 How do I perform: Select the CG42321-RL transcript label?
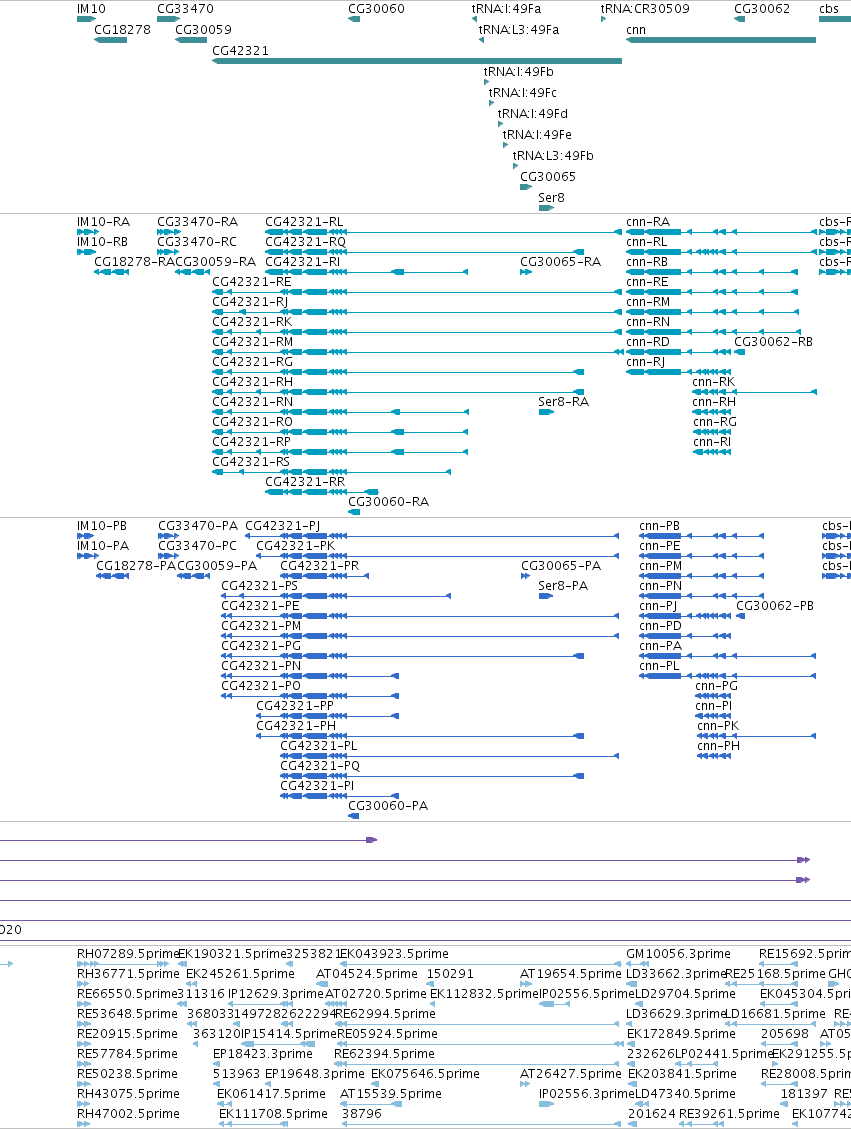(304, 221)
